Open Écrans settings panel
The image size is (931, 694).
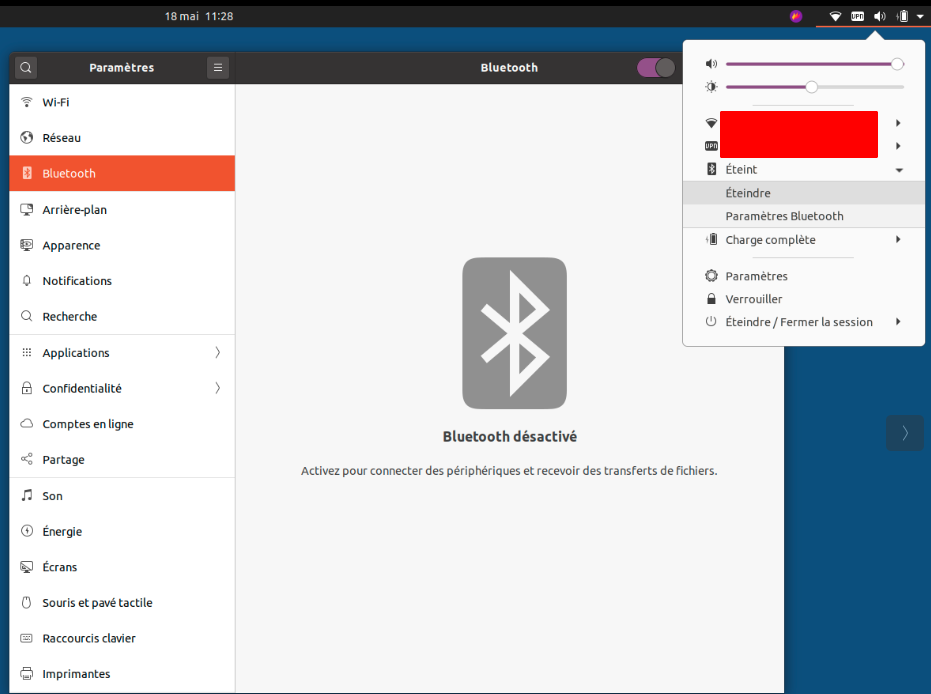click(x=122, y=567)
